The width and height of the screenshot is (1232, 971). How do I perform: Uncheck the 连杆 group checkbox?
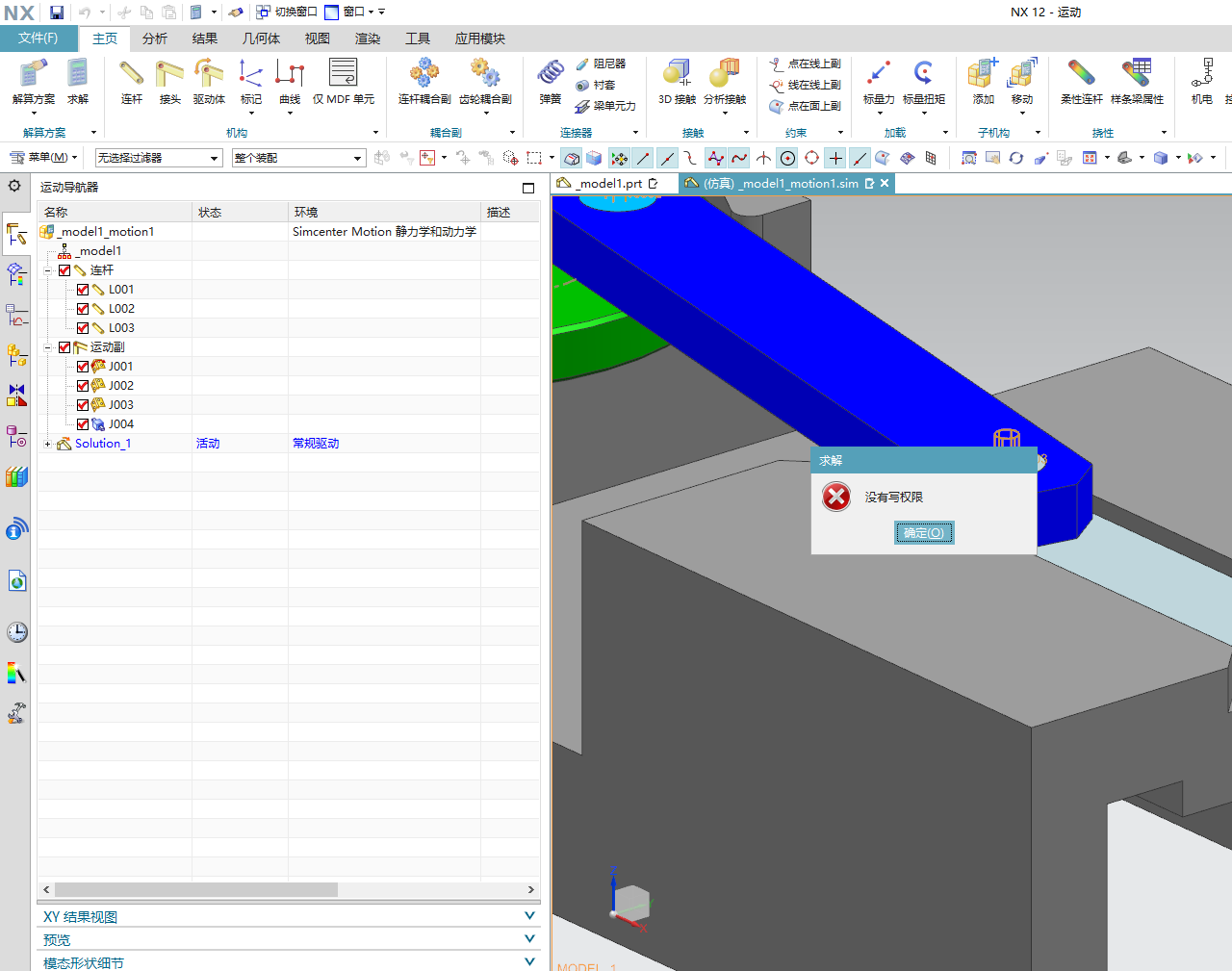pyautogui.click(x=64, y=270)
